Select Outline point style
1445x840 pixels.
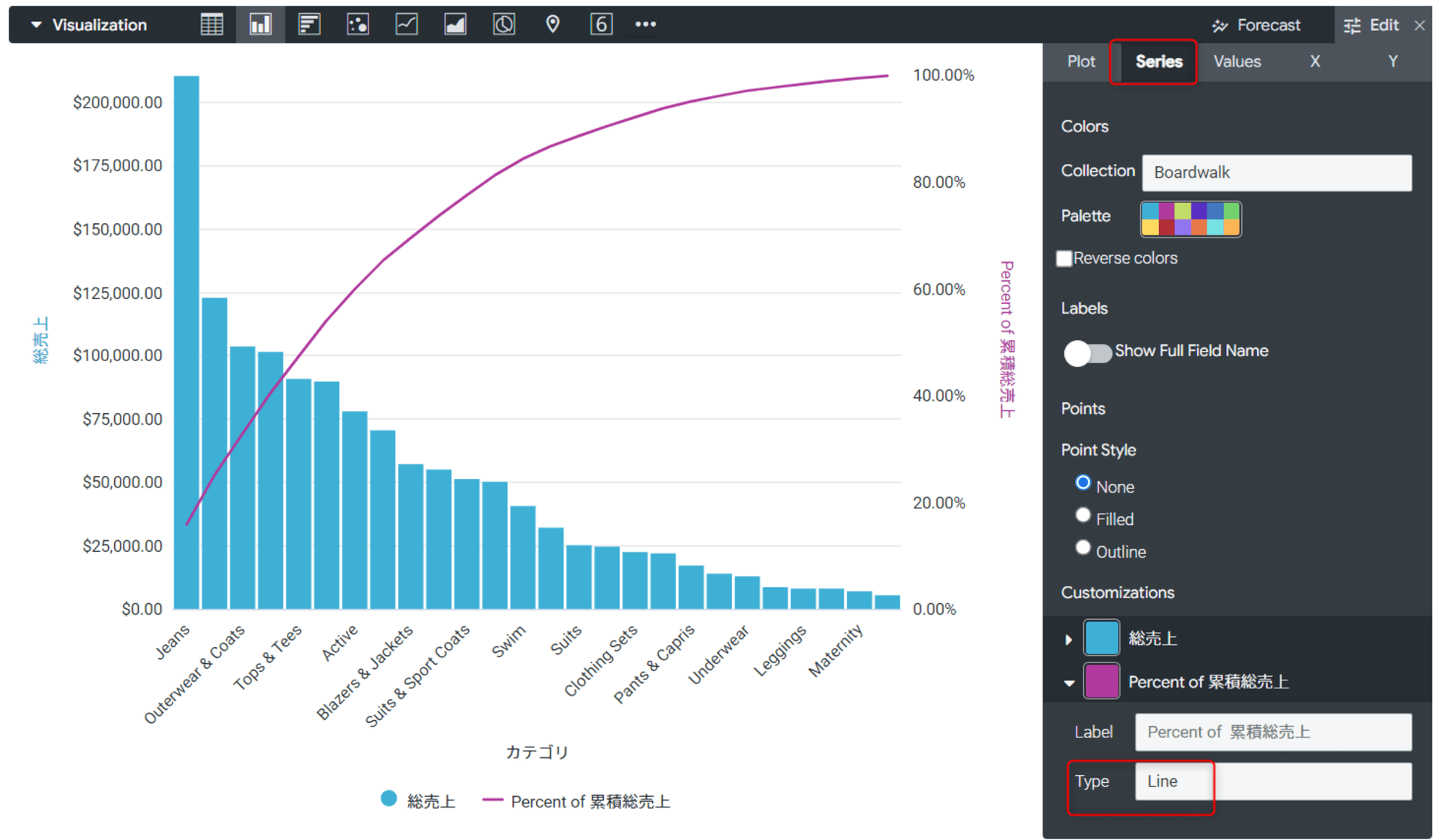(1082, 547)
